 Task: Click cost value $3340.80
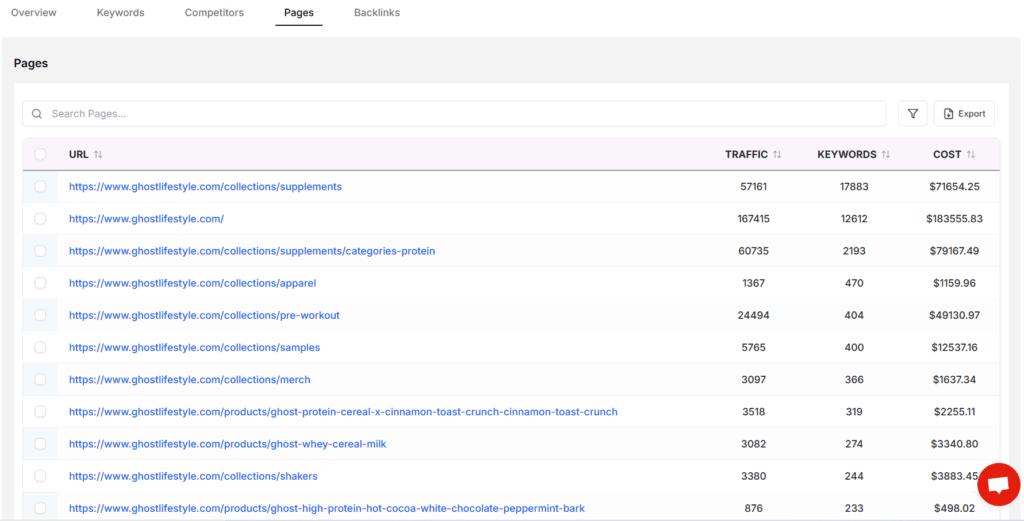pos(954,444)
